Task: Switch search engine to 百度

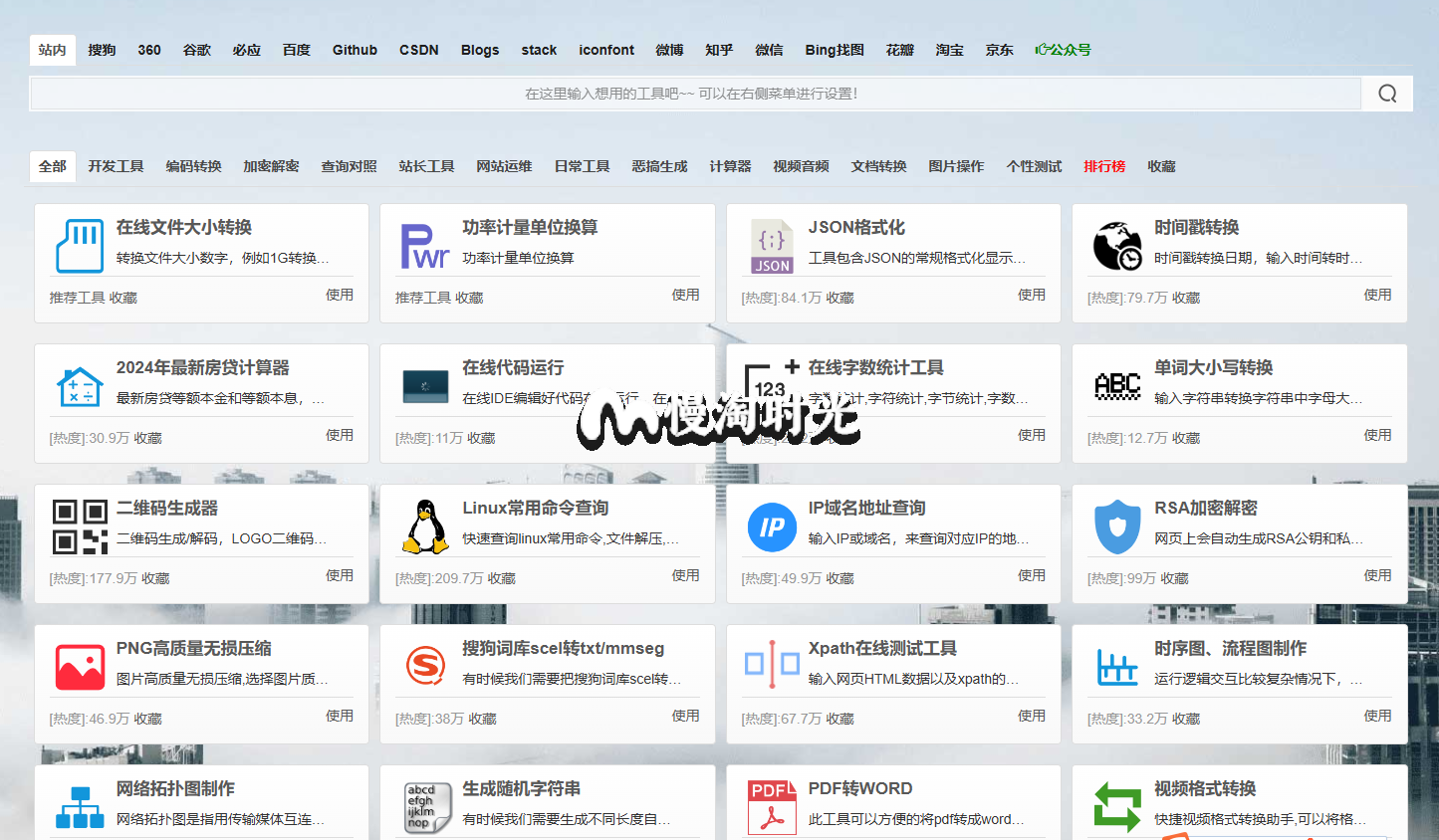Action: point(296,50)
